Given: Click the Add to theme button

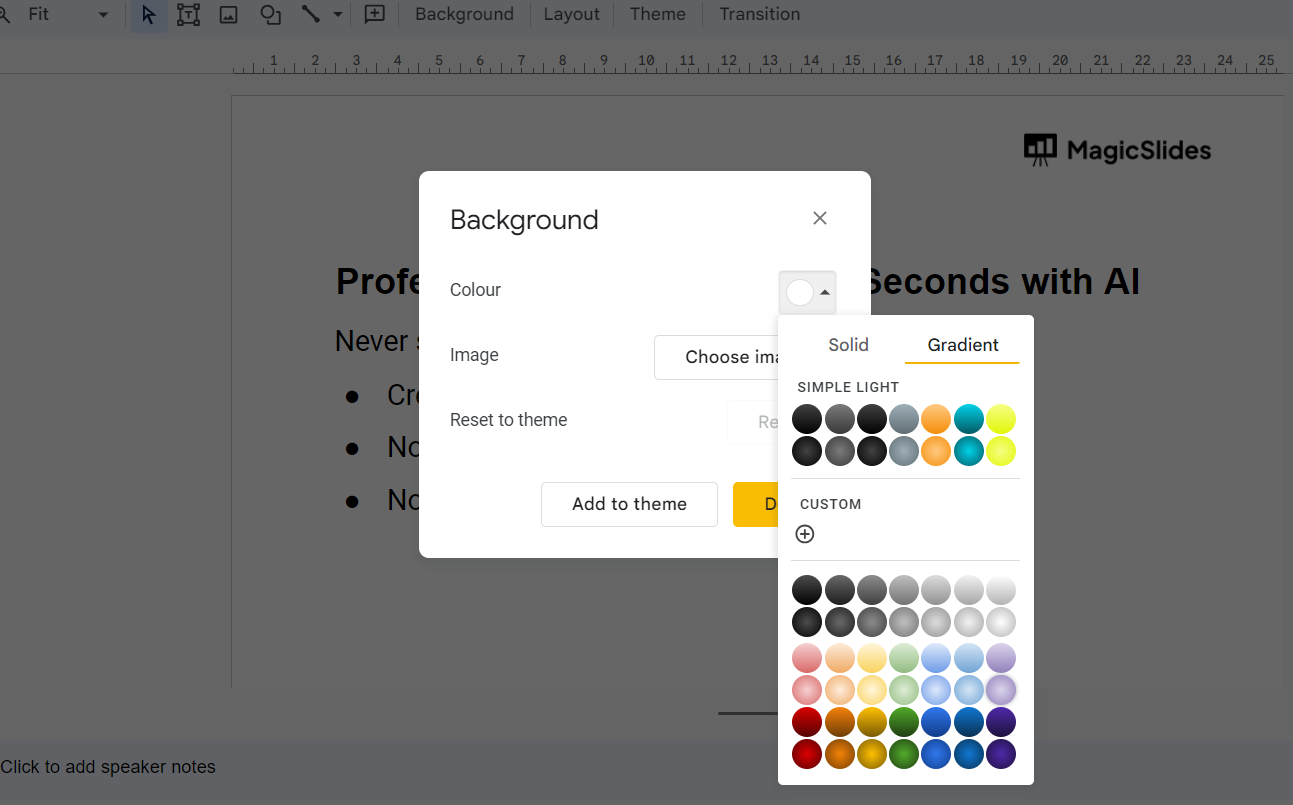Looking at the screenshot, I should [x=629, y=504].
